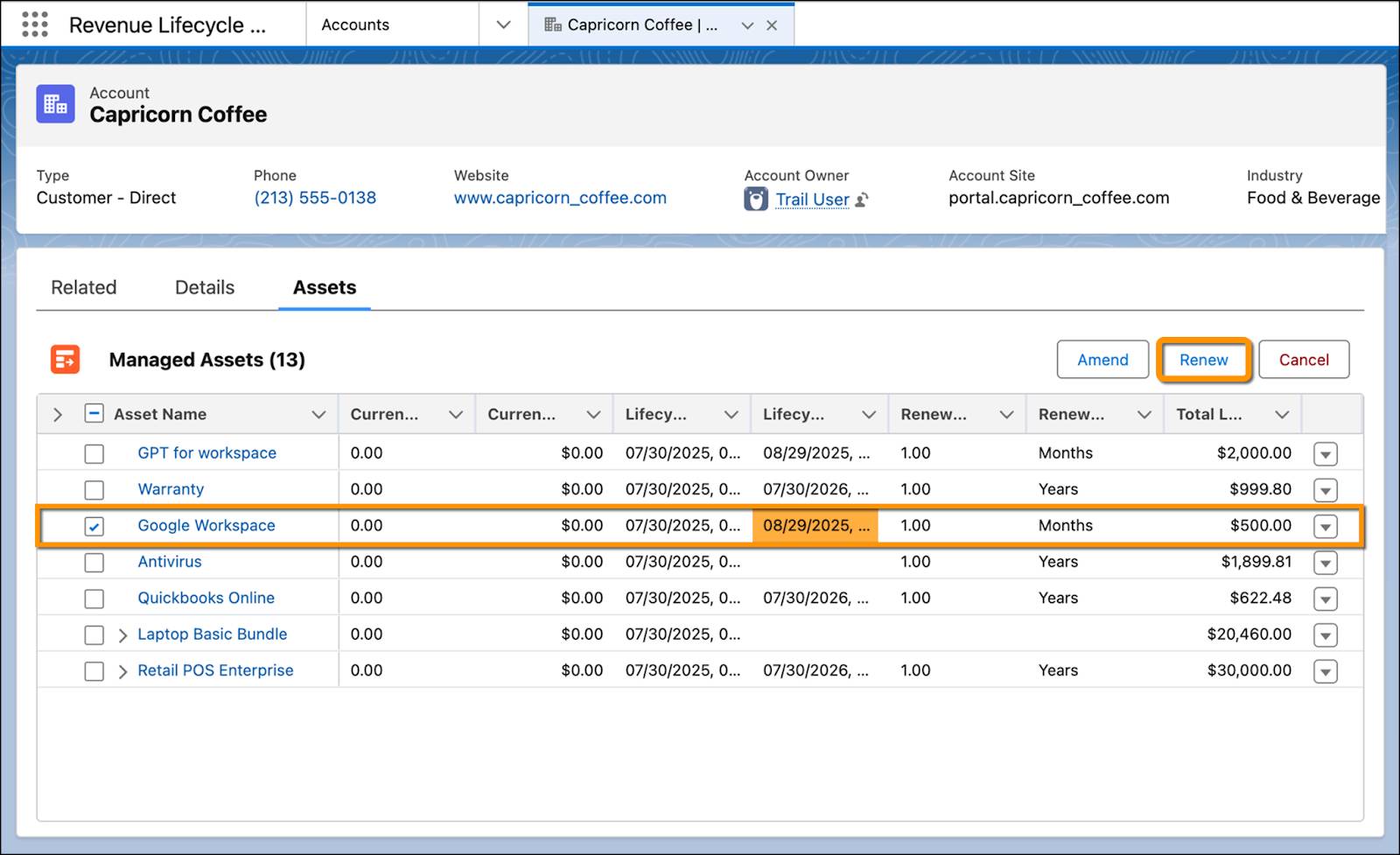Toggle the select-all checkbox in header
The width and height of the screenshot is (1400, 855).
pos(94,413)
